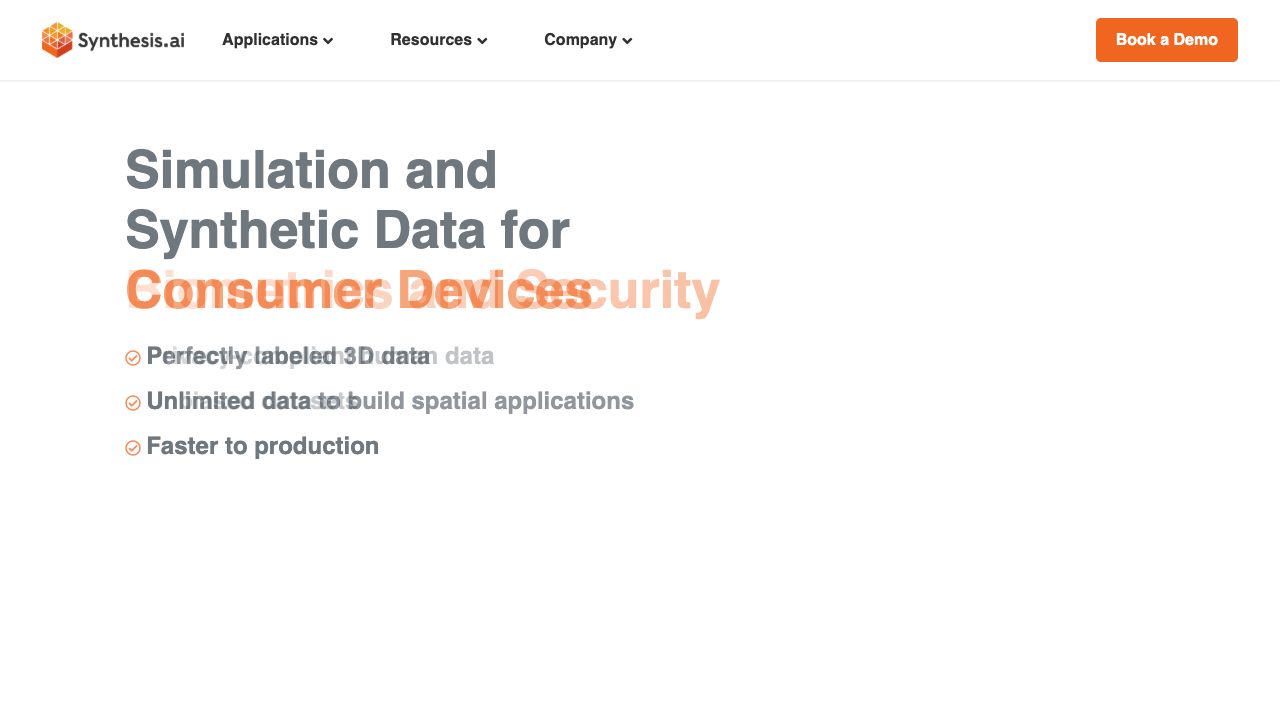This screenshot has width=1280, height=720.
Task: Click the Synthesis.ai cube logo icon
Action: tap(57, 40)
